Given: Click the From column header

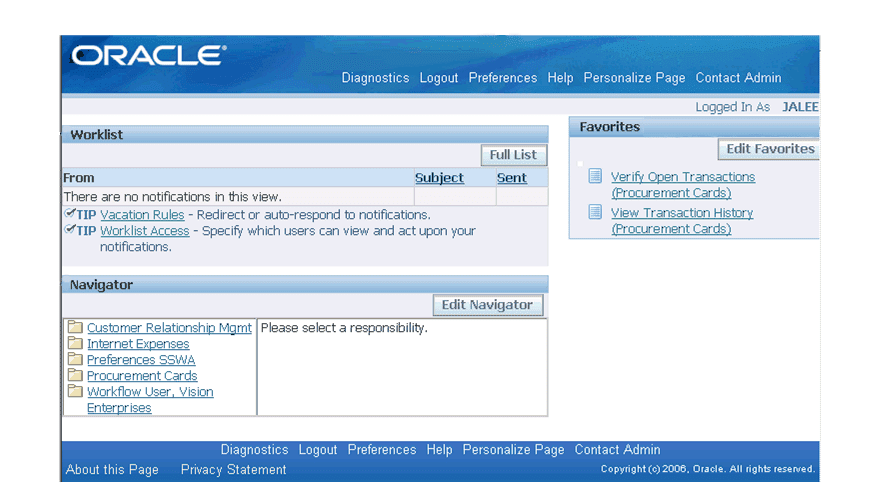Looking at the screenshot, I should coord(79,178).
